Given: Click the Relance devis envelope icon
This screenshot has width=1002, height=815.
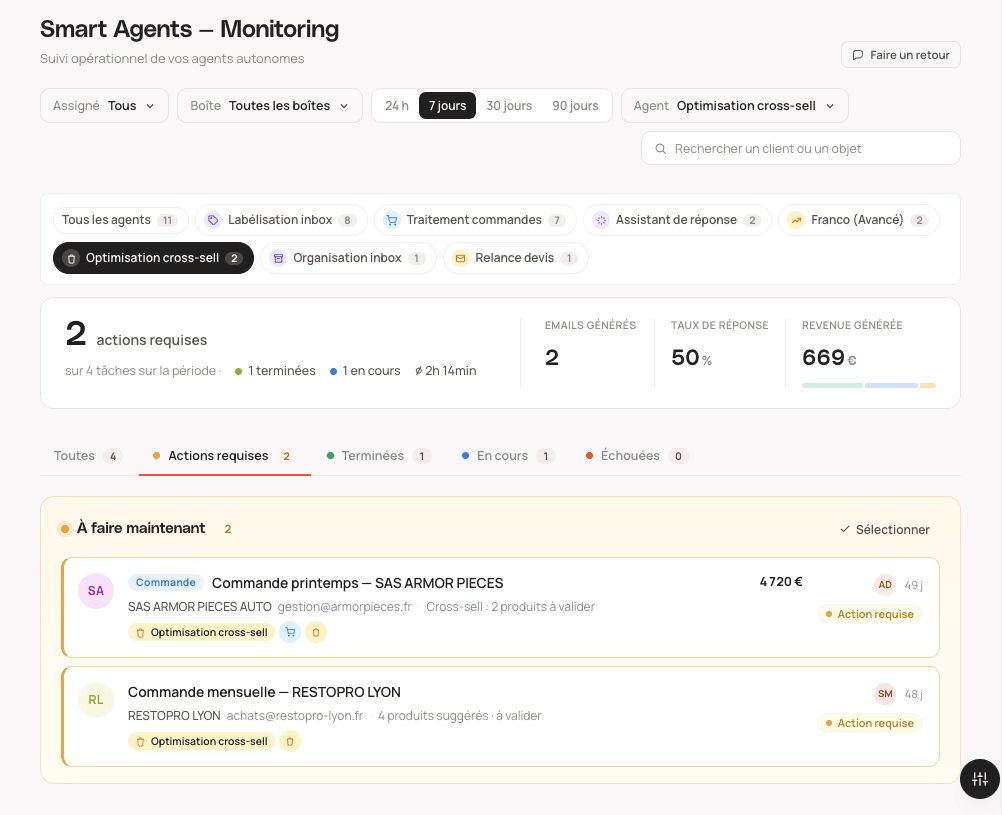Looking at the screenshot, I should pyautogui.click(x=460, y=258).
